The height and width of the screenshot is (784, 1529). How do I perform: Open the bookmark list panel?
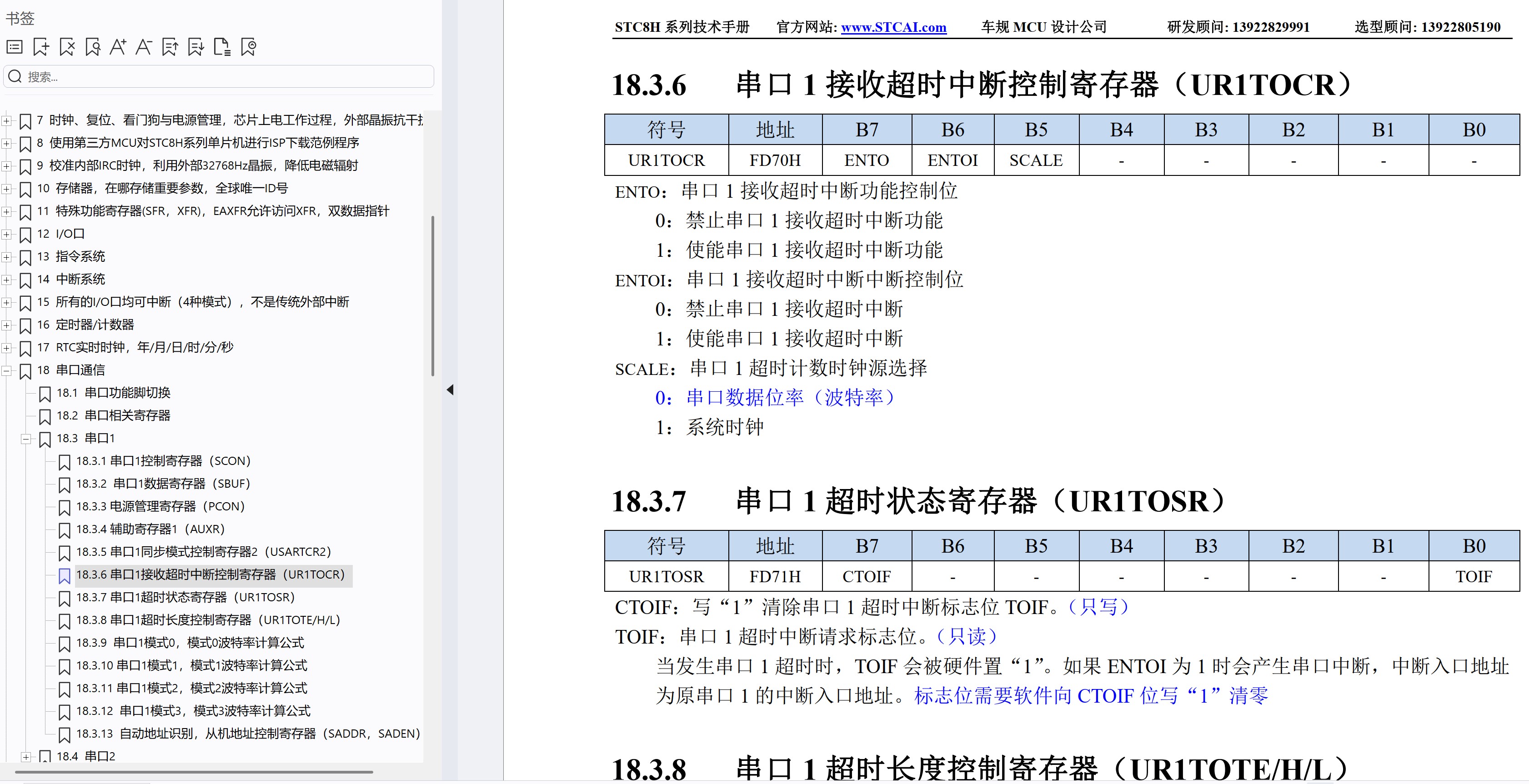[x=15, y=47]
